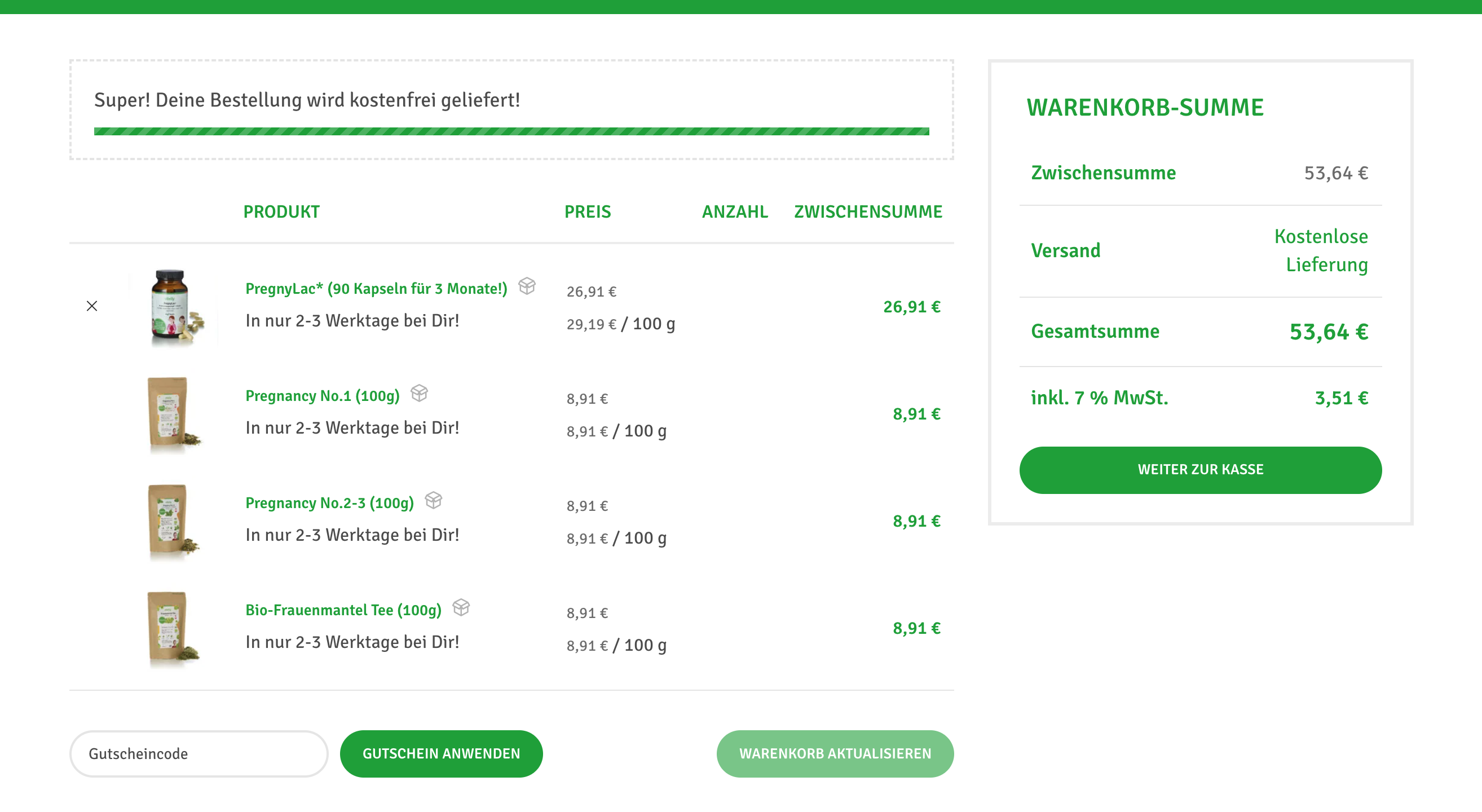Click the Warenkorb-Summe heading

pos(1145,108)
